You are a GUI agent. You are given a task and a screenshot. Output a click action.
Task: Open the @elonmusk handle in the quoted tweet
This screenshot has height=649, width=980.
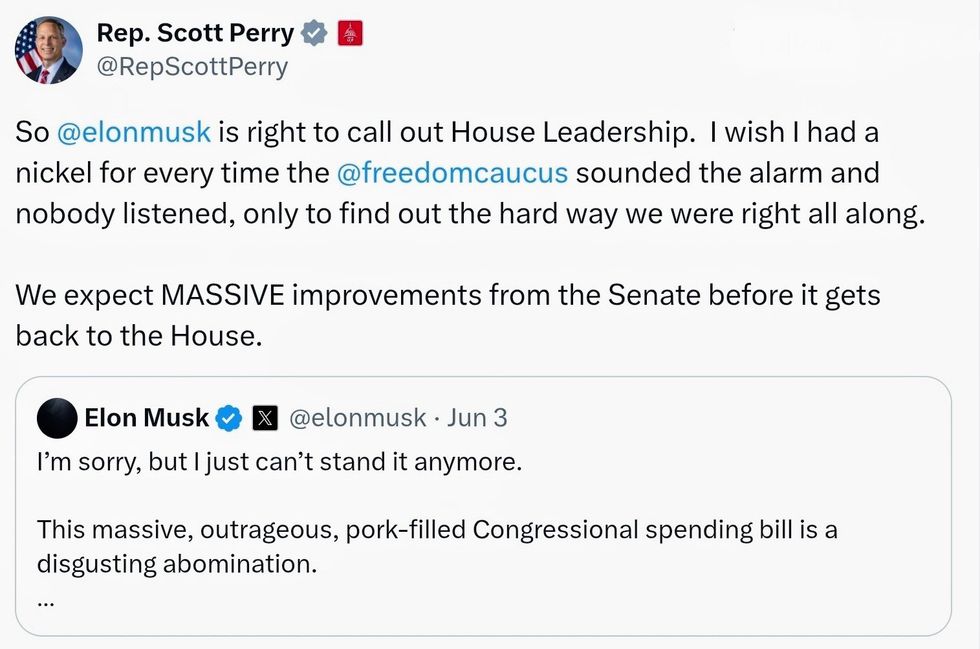click(357, 417)
